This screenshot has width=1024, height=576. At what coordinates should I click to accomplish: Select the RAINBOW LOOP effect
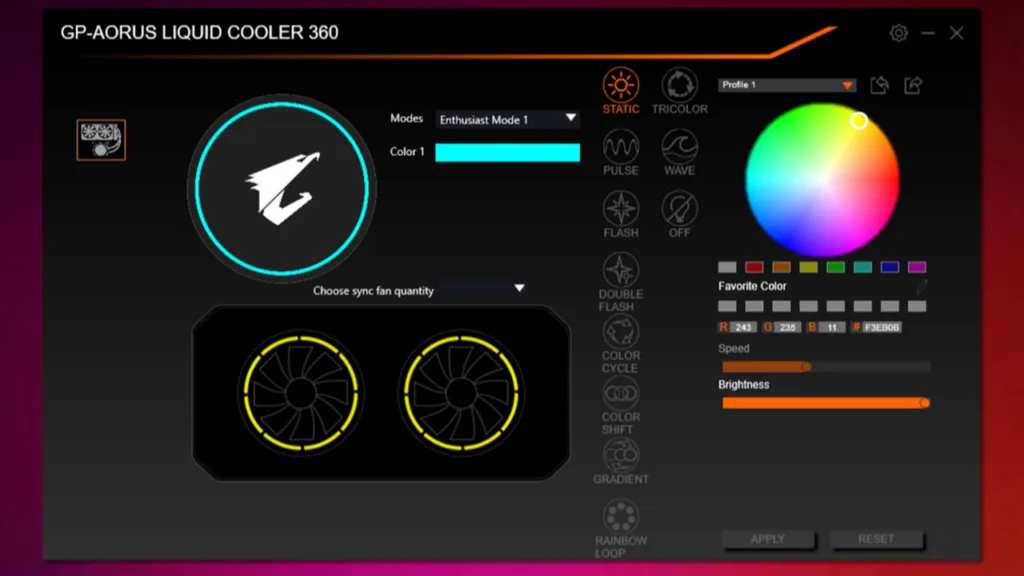coord(620,529)
